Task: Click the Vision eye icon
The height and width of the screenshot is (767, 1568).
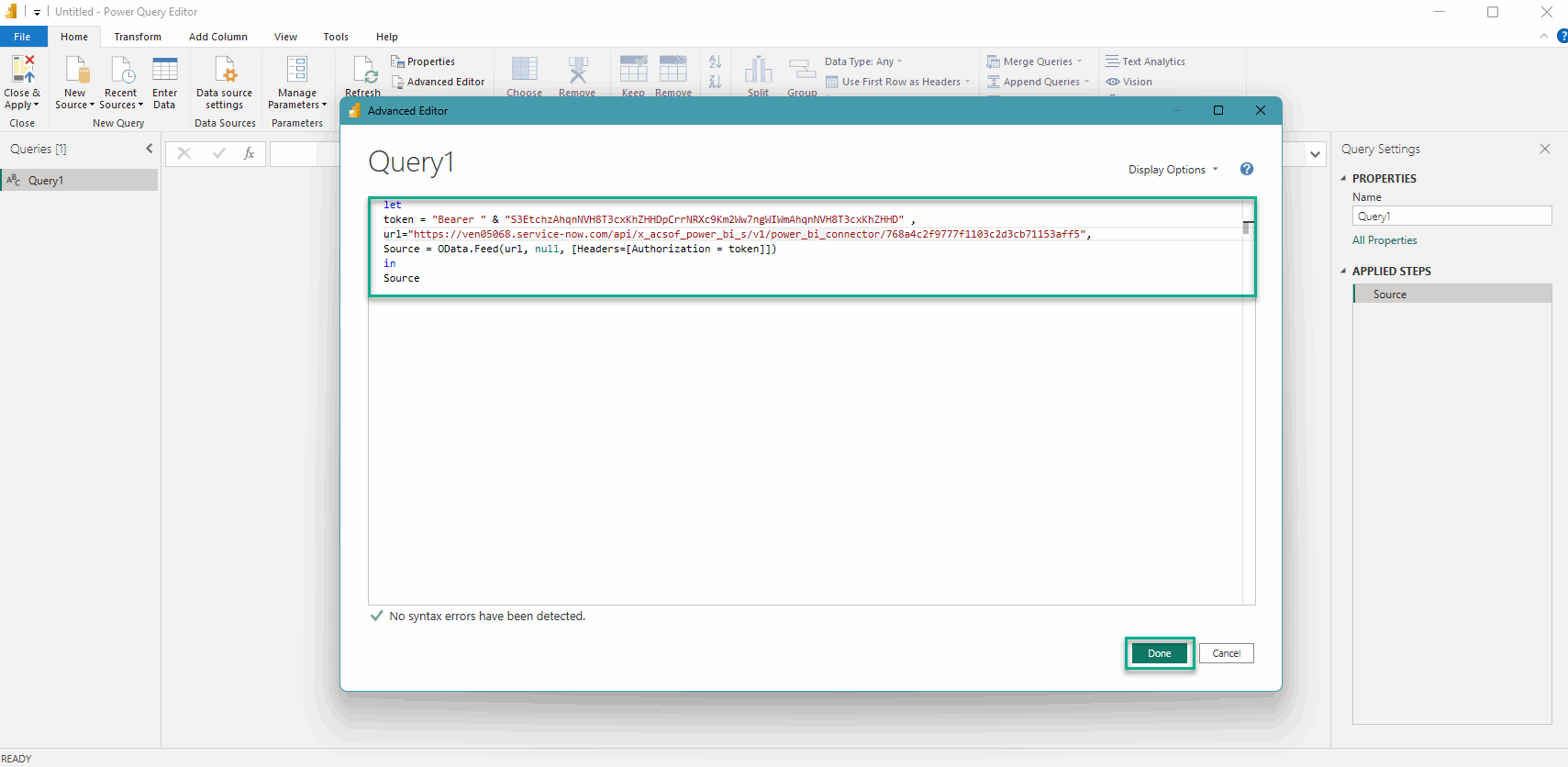Action: (1112, 82)
